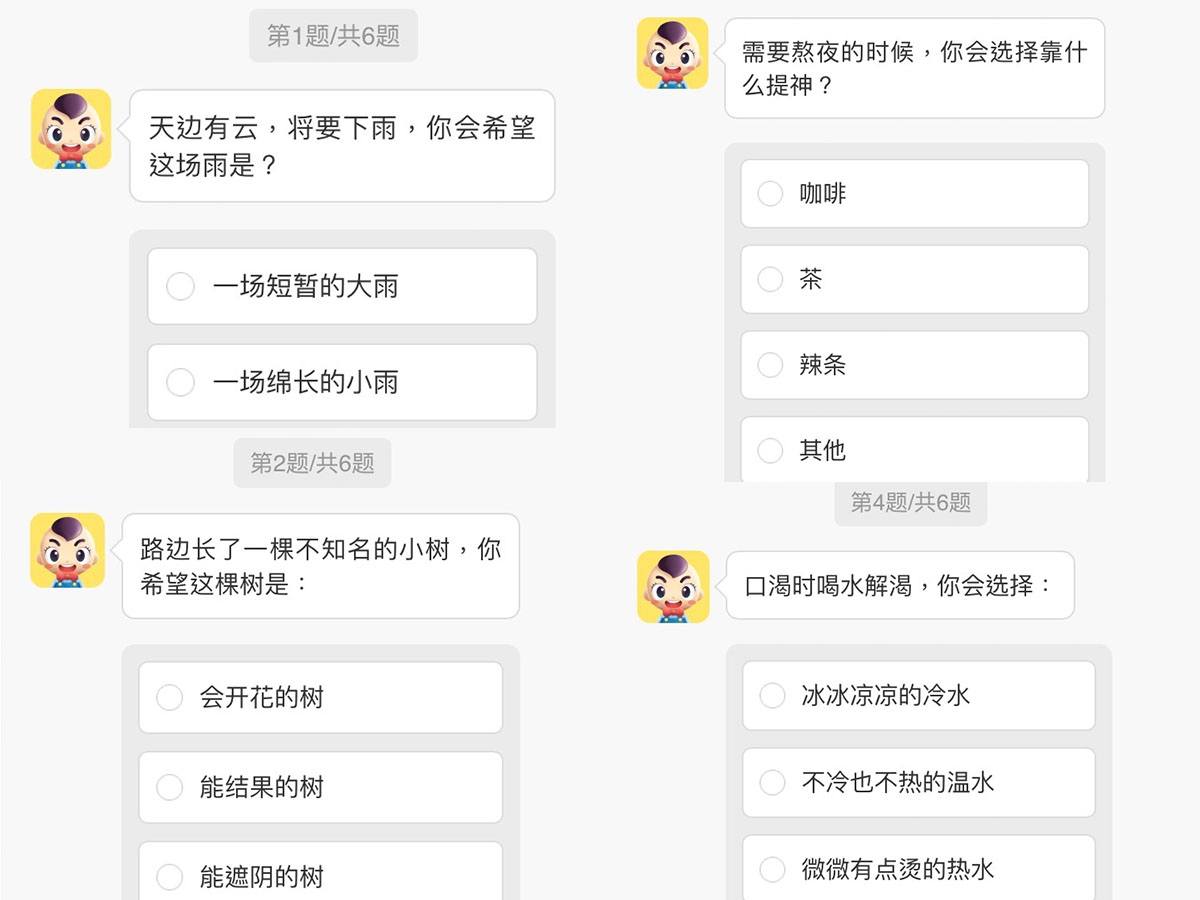1200x900 pixels.
Task: Click the 第1题/共6题 progress label
Action: [333, 36]
